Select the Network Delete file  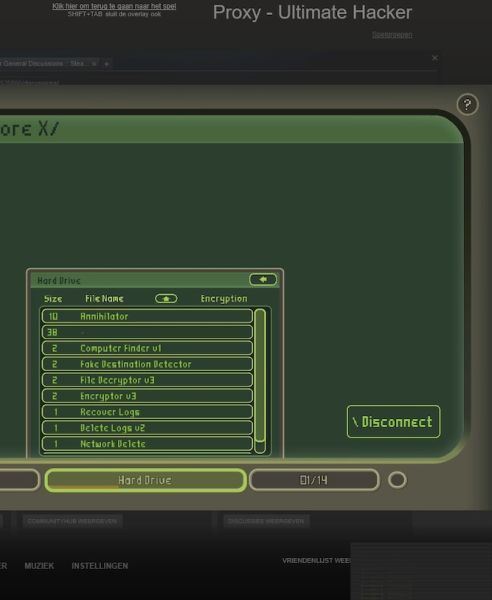point(147,443)
